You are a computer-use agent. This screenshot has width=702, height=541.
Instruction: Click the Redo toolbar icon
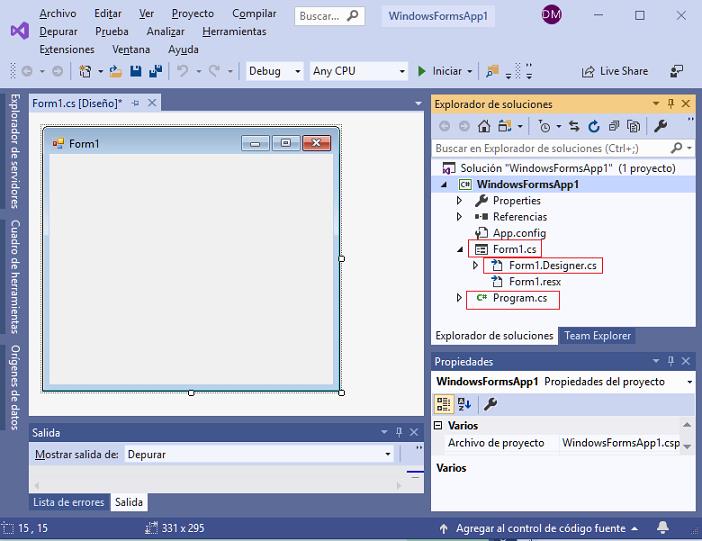coord(214,71)
